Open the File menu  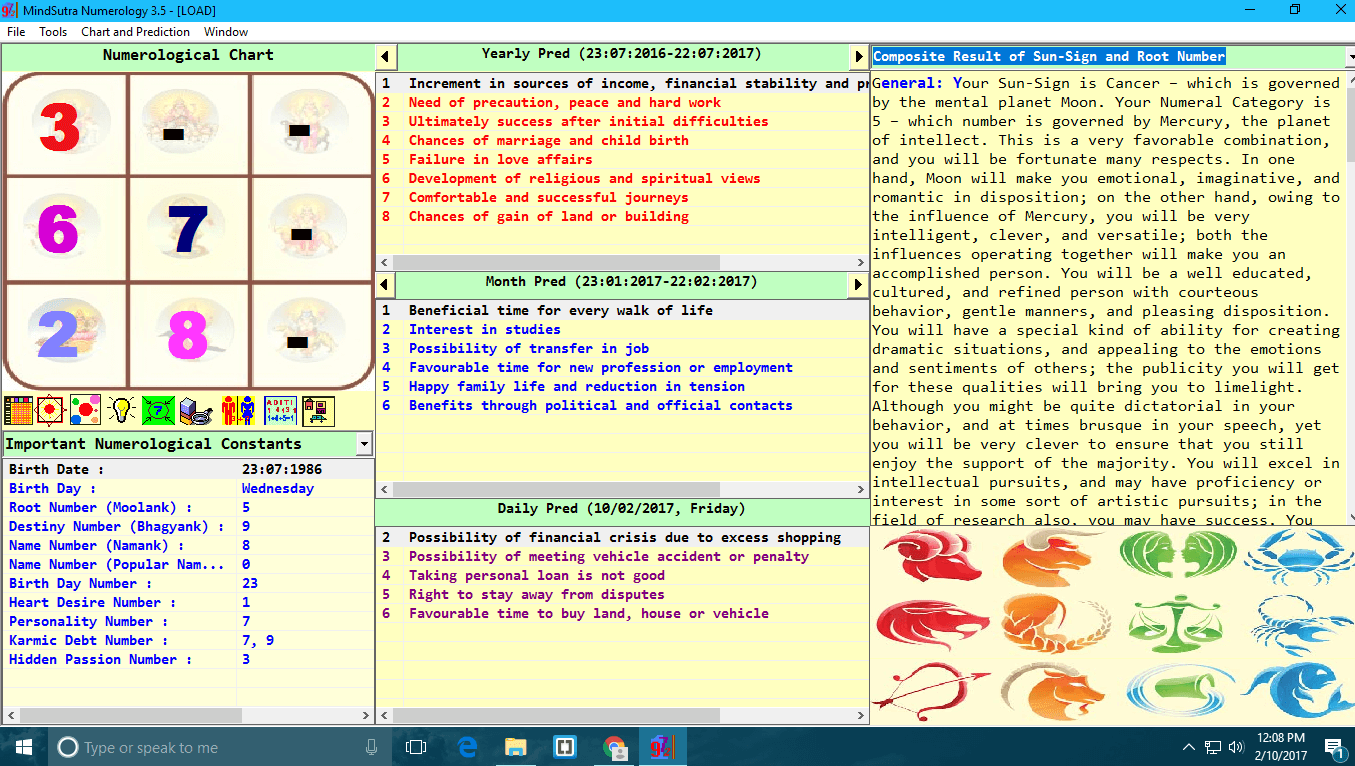point(16,32)
